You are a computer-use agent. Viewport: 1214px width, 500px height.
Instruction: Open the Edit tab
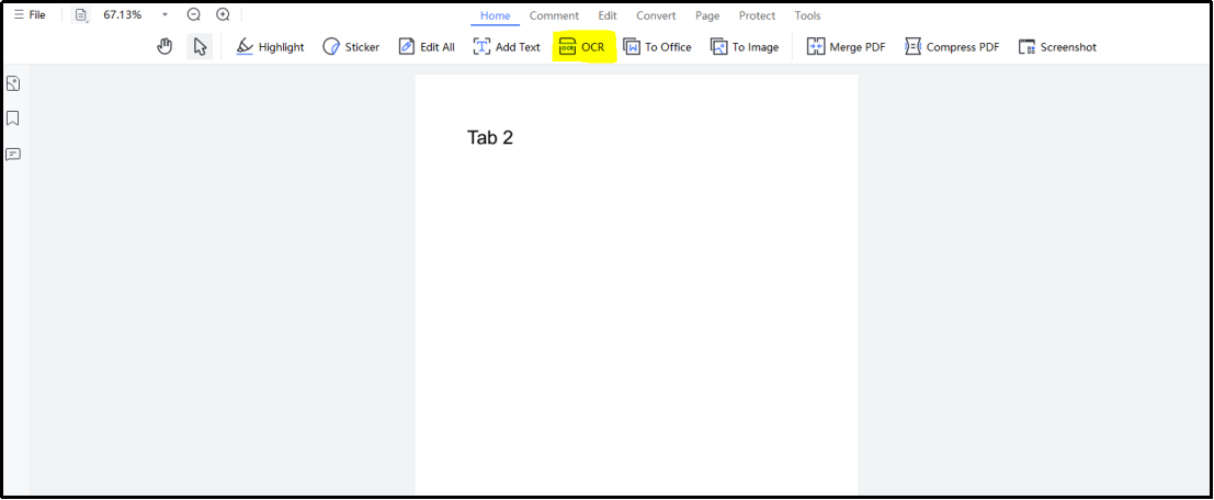(607, 16)
